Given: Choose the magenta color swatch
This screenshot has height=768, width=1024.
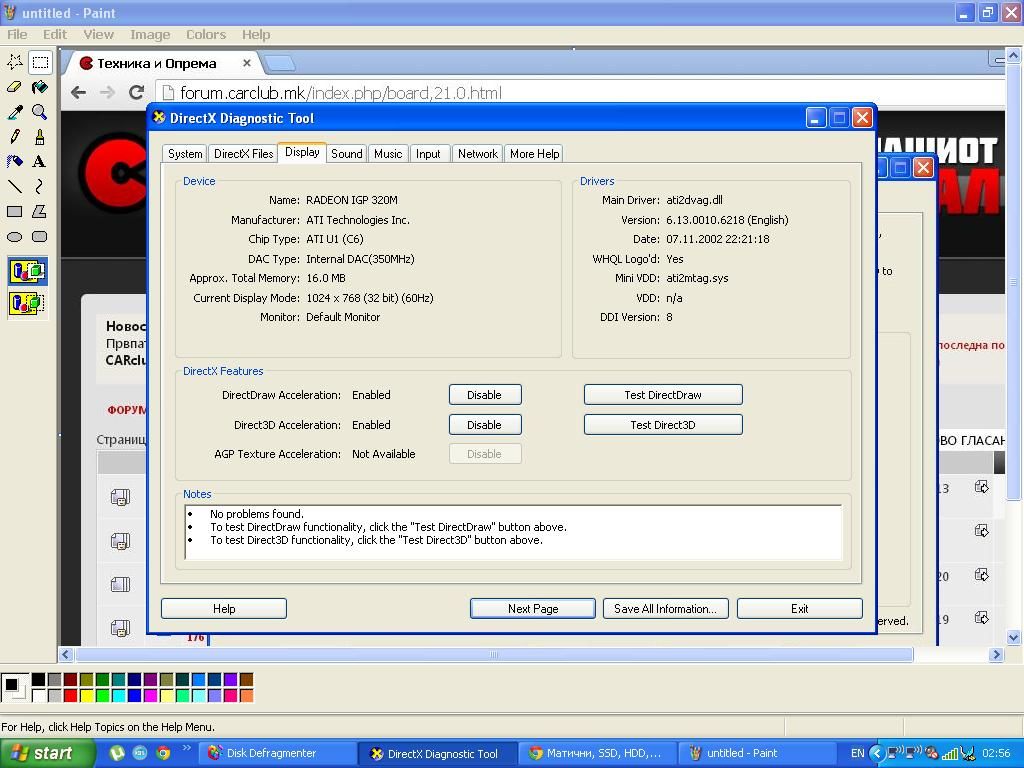Looking at the screenshot, I should click(150, 696).
